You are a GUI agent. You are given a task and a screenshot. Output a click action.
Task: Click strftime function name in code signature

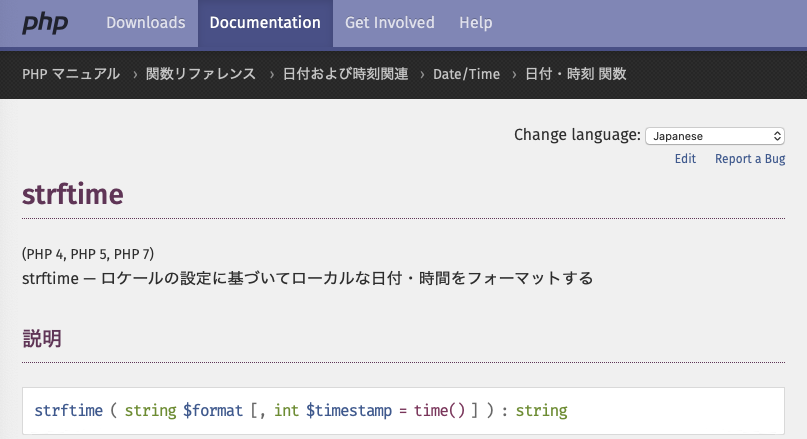click(x=67, y=411)
